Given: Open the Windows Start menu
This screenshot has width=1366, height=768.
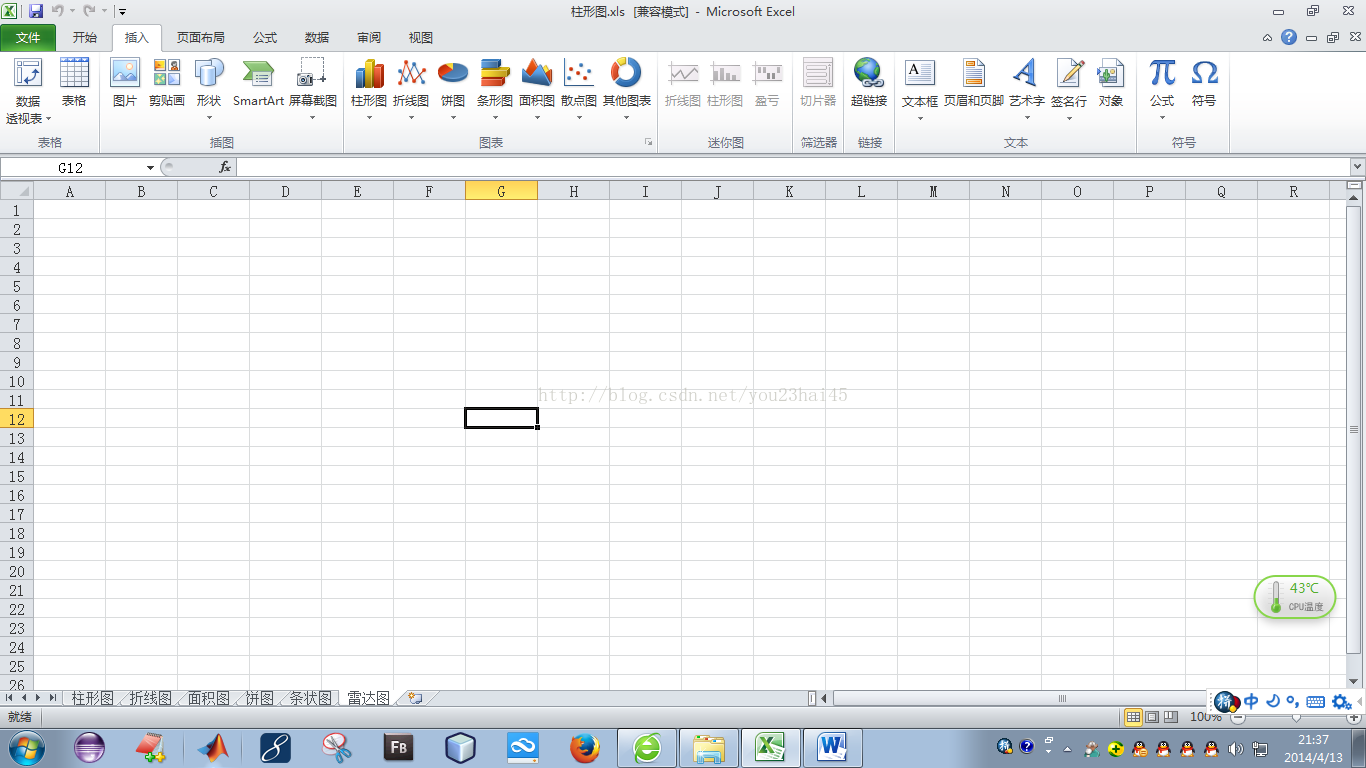Looking at the screenshot, I should pos(27,747).
